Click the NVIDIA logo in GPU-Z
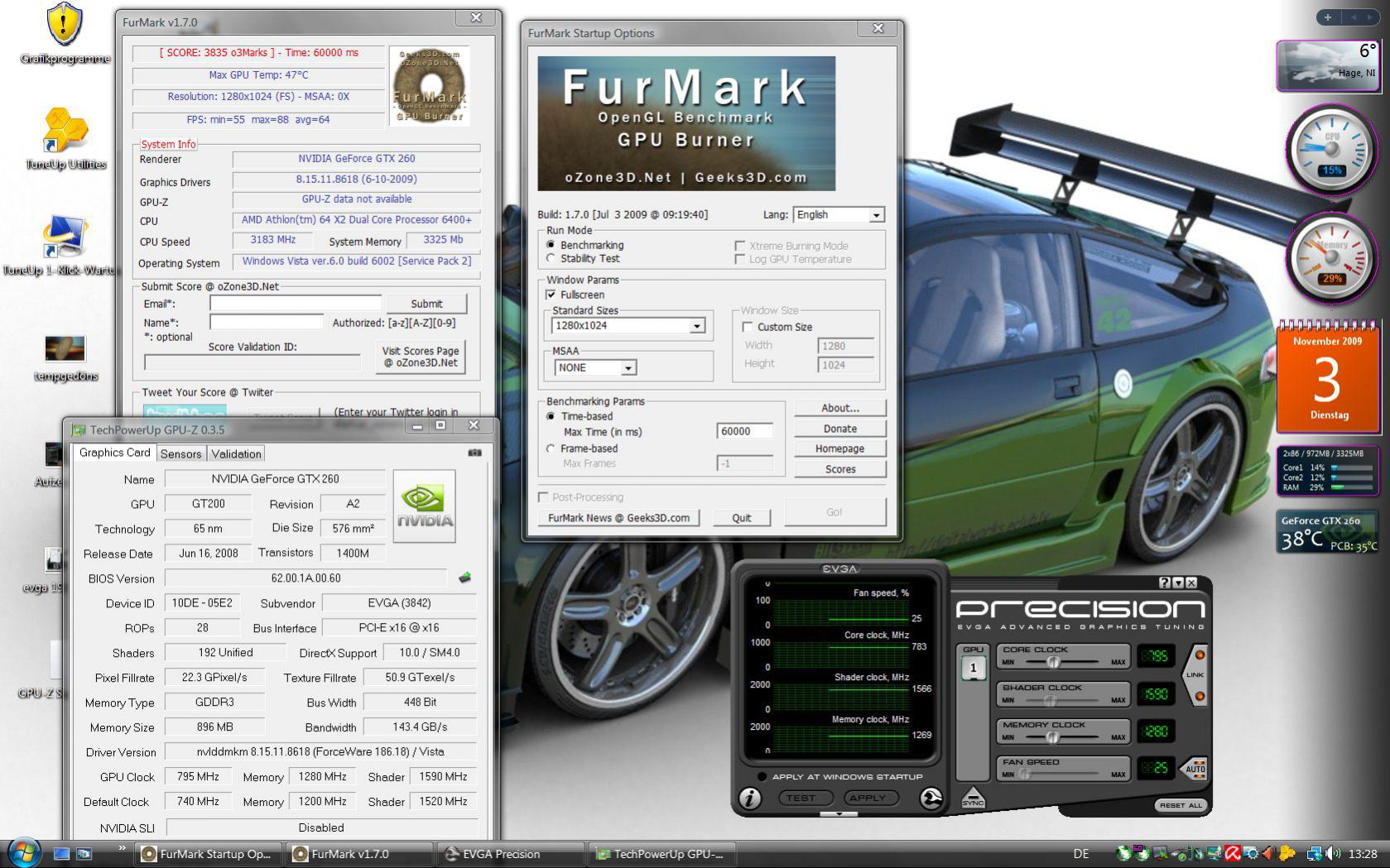This screenshot has height=868, width=1390. (x=424, y=506)
